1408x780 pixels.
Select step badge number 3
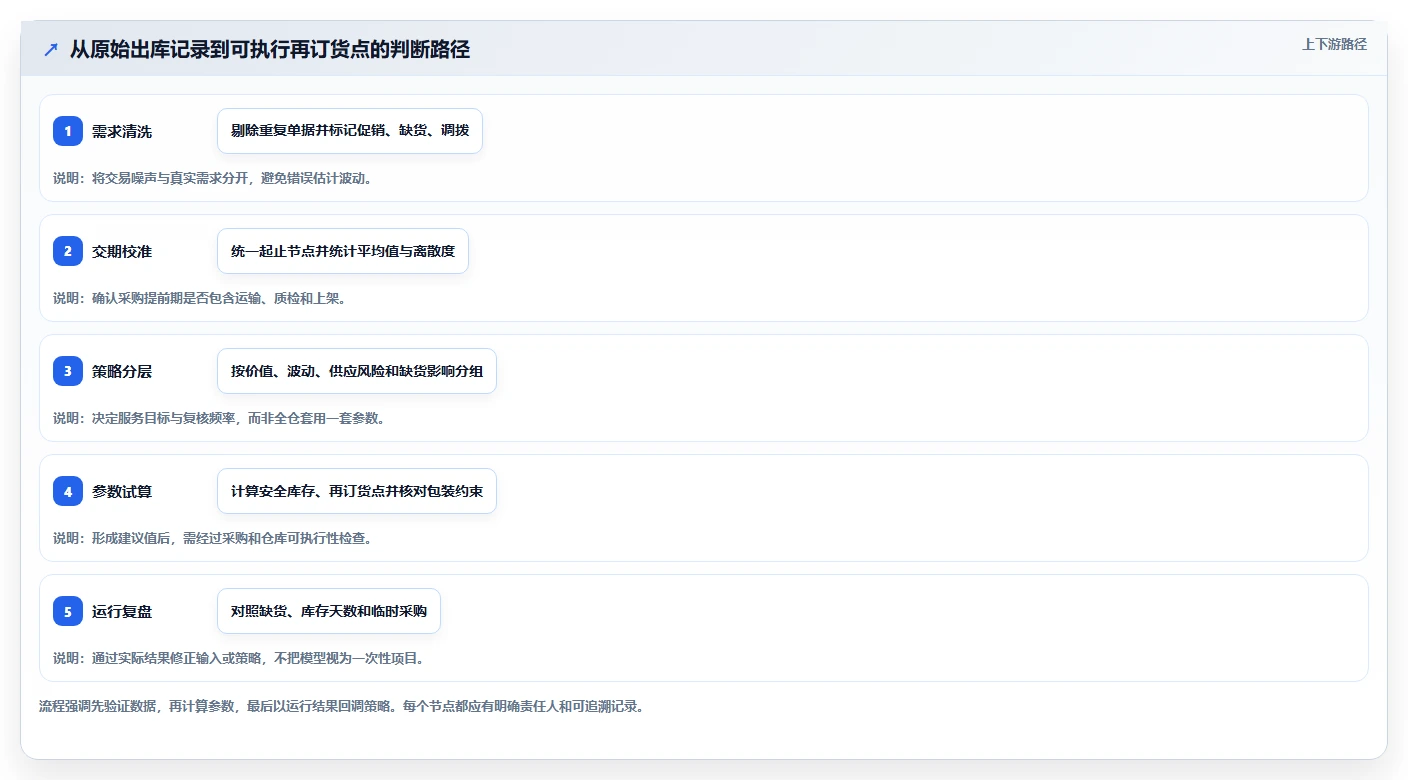[x=68, y=371]
